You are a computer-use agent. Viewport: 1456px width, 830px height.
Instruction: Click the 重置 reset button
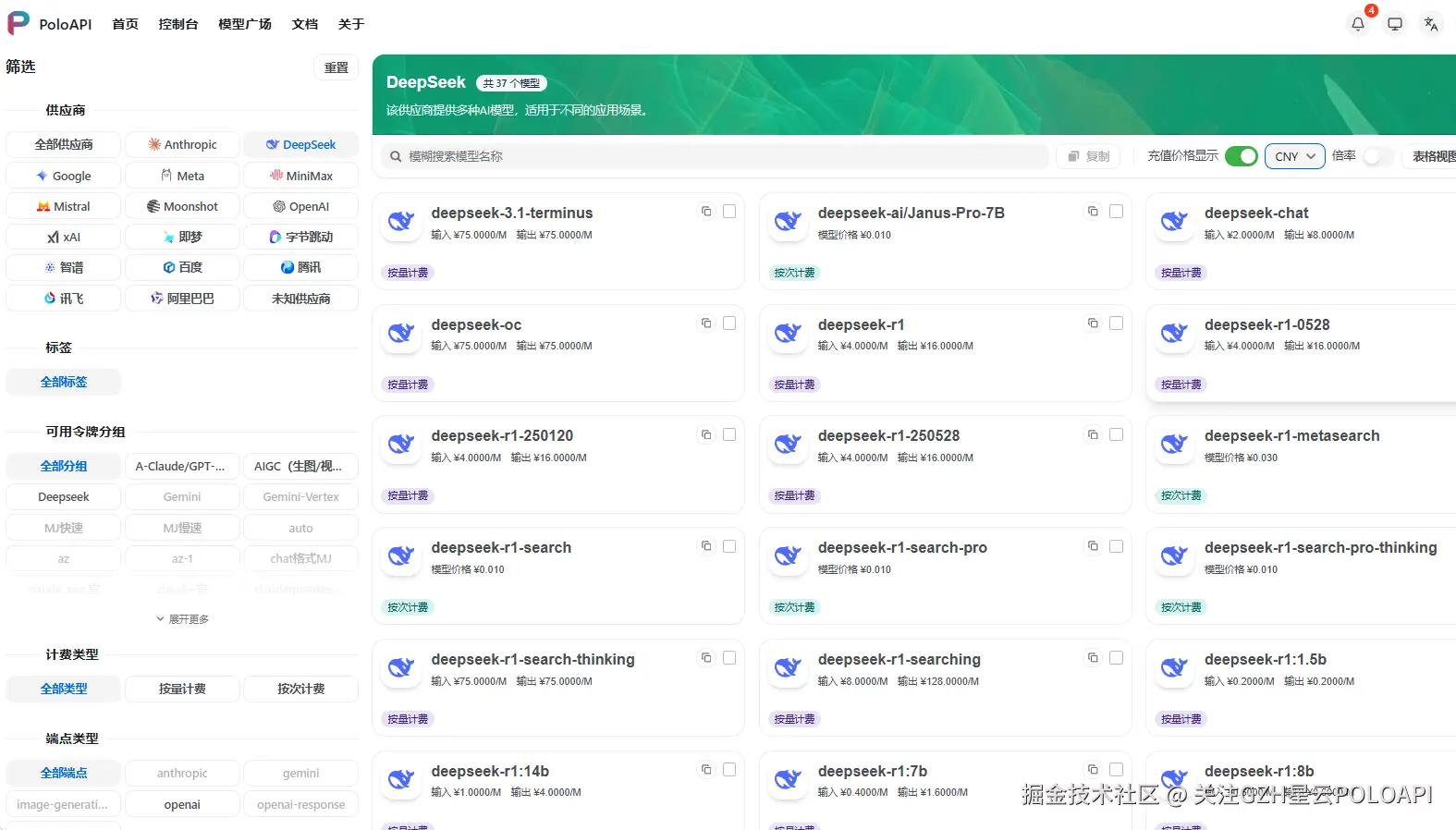click(x=336, y=67)
